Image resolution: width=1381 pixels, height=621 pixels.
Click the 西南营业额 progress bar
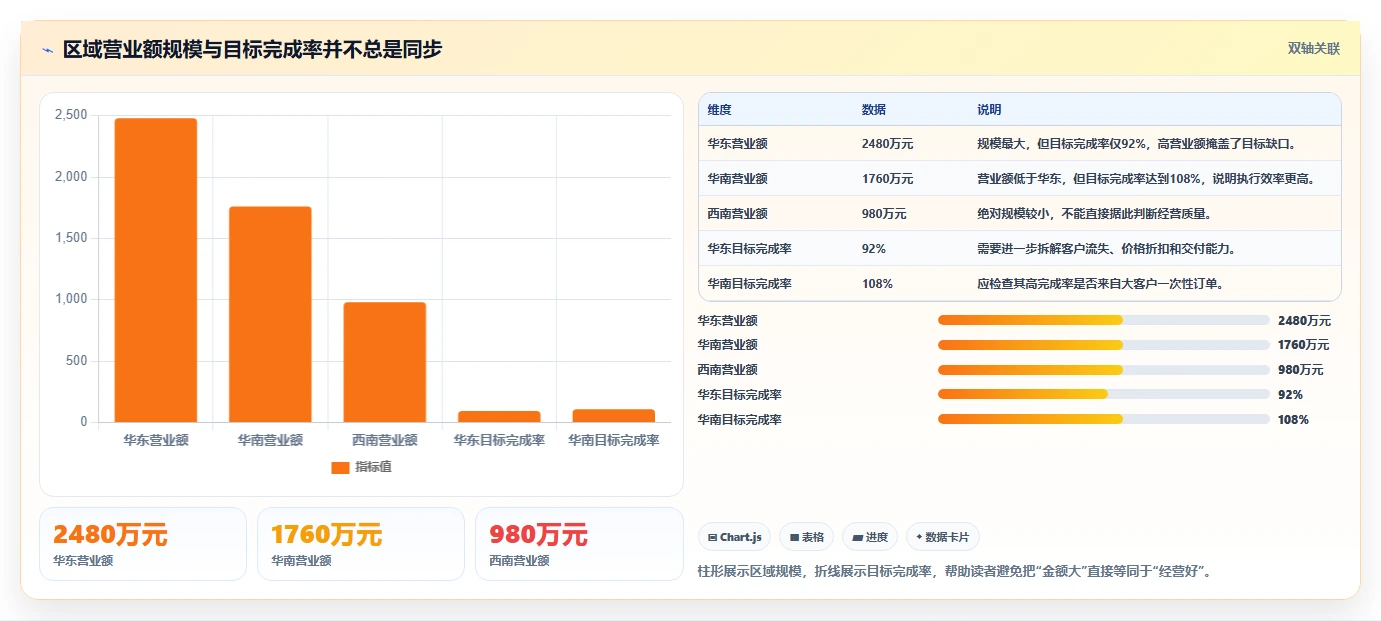(x=1103, y=370)
